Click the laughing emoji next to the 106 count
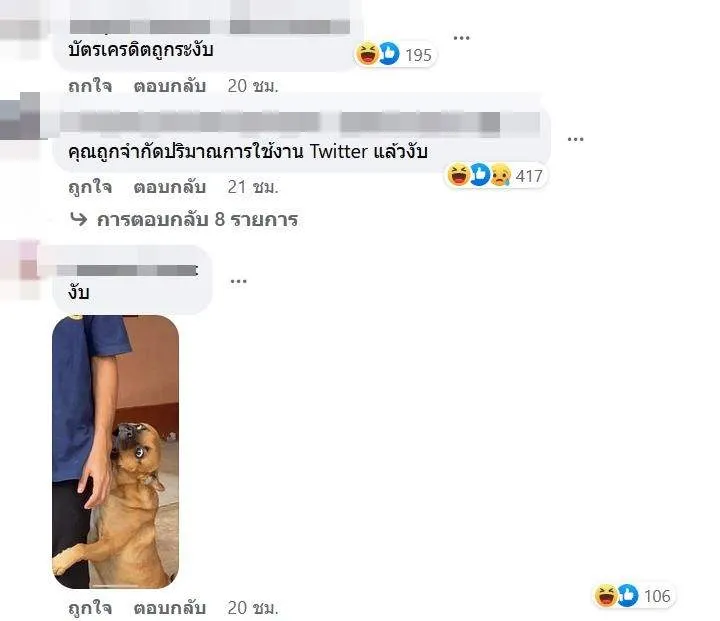This screenshot has height=621, width=720. 606,595
